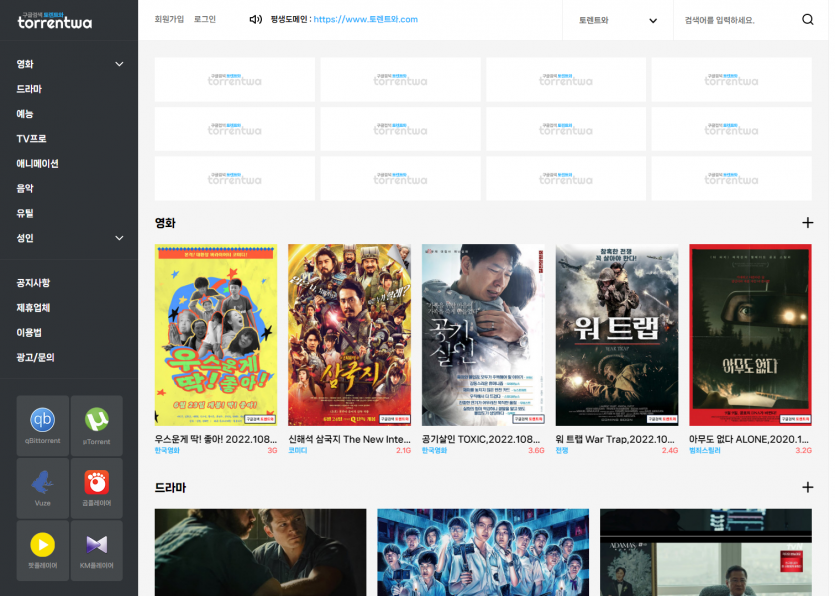Image resolution: width=835 pixels, height=596 pixels.
Task: Click the 공기살인 TOXIC,2022 title text
Action: pos(481,439)
